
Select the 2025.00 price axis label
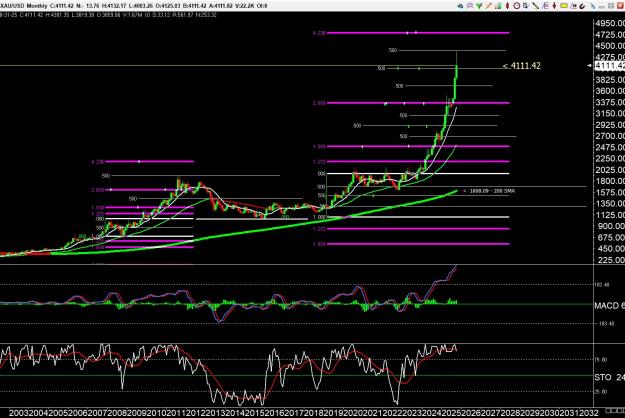pos(609,170)
